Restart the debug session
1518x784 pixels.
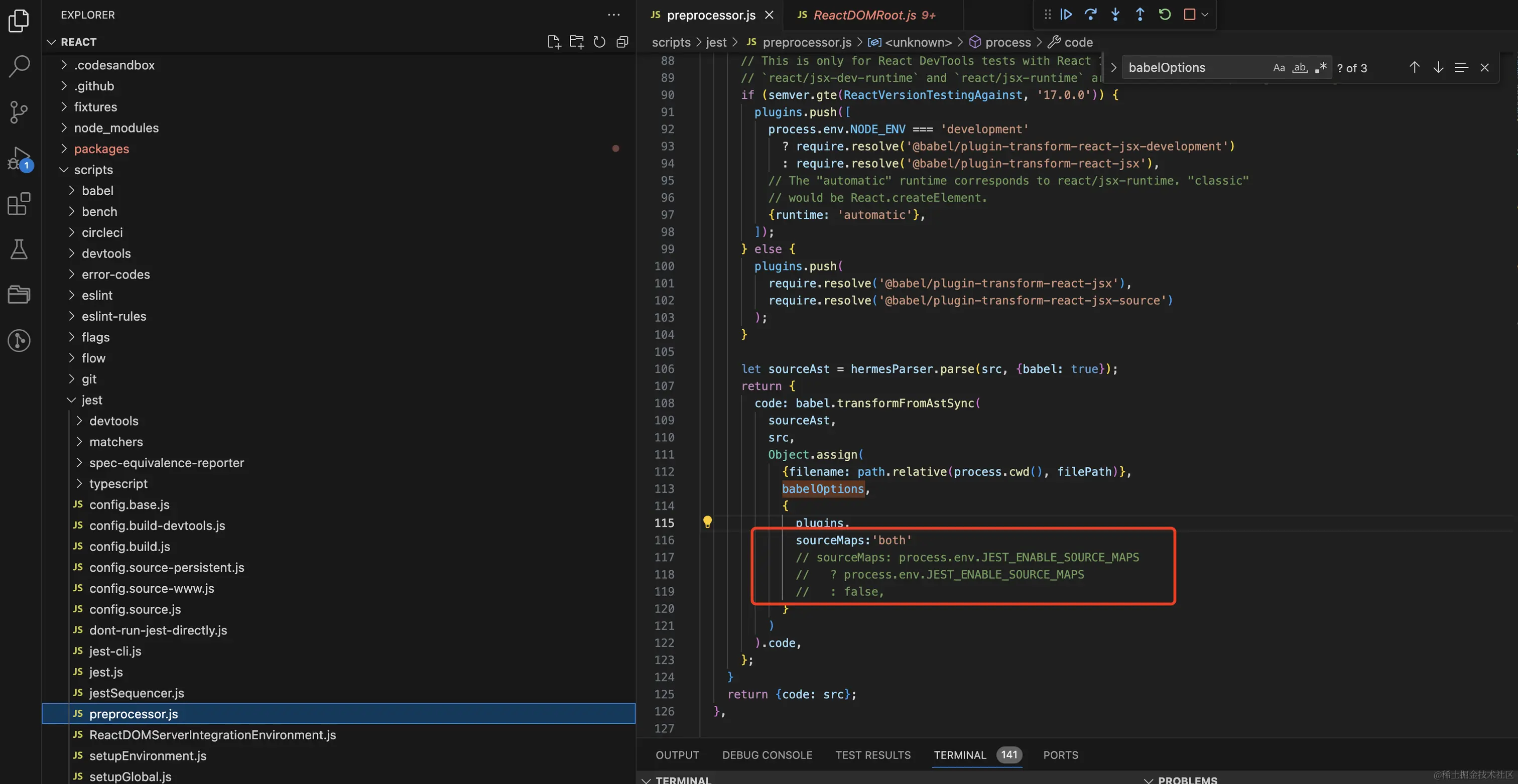[x=1165, y=14]
